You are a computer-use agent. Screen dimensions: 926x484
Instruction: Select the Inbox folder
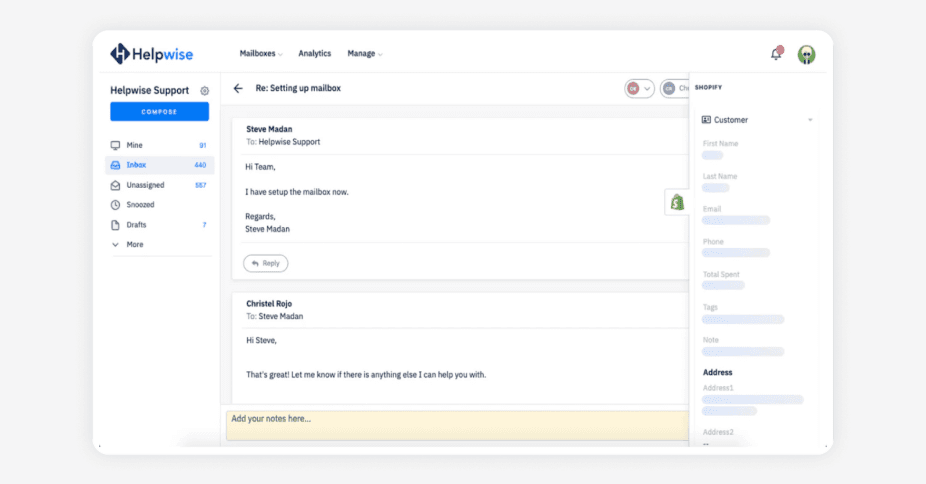click(x=159, y=165)
